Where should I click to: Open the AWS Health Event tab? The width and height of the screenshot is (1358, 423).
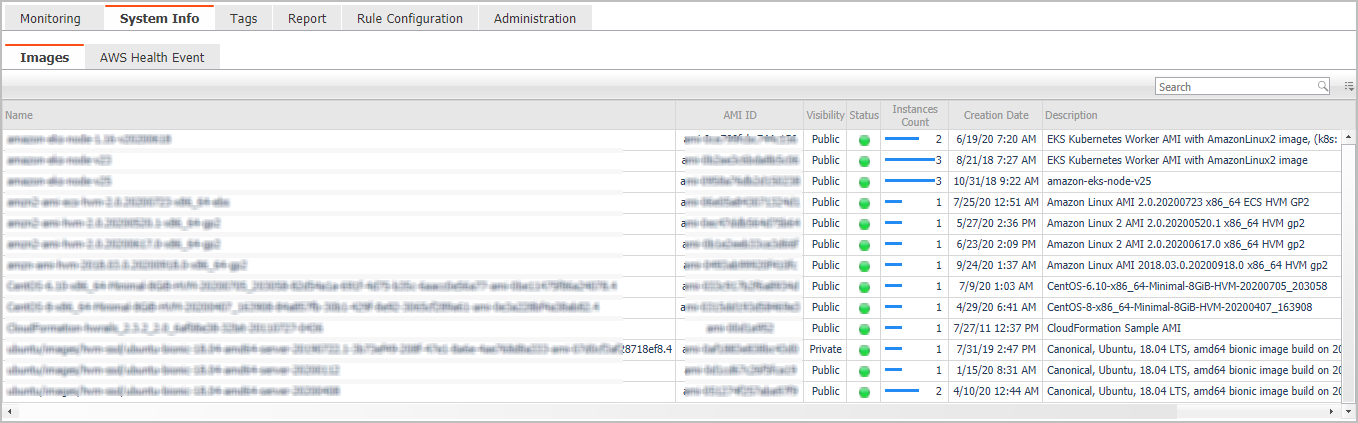(152, 58)
